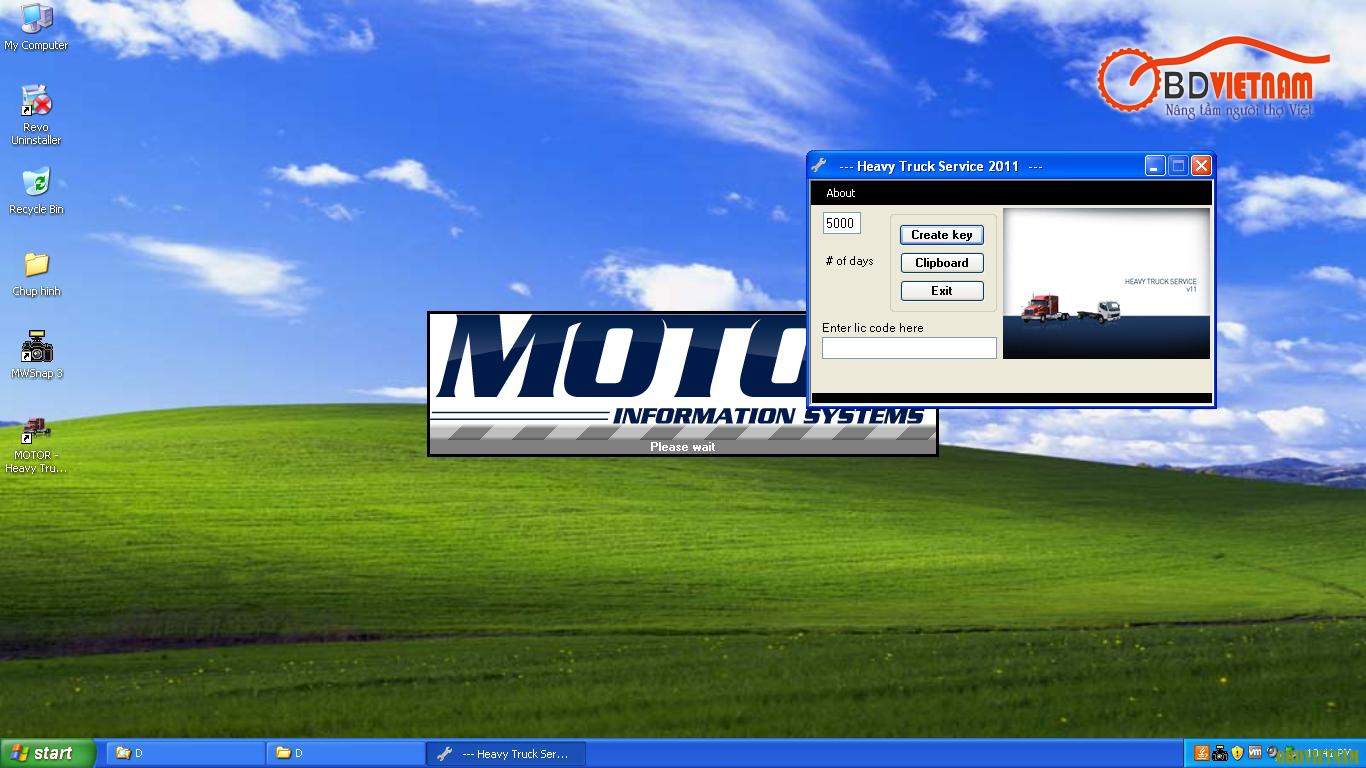The height and width of the screenshot is (768, 1366).
Task: Click the MWSnap camera tray icon
Action: point(1220,753)
